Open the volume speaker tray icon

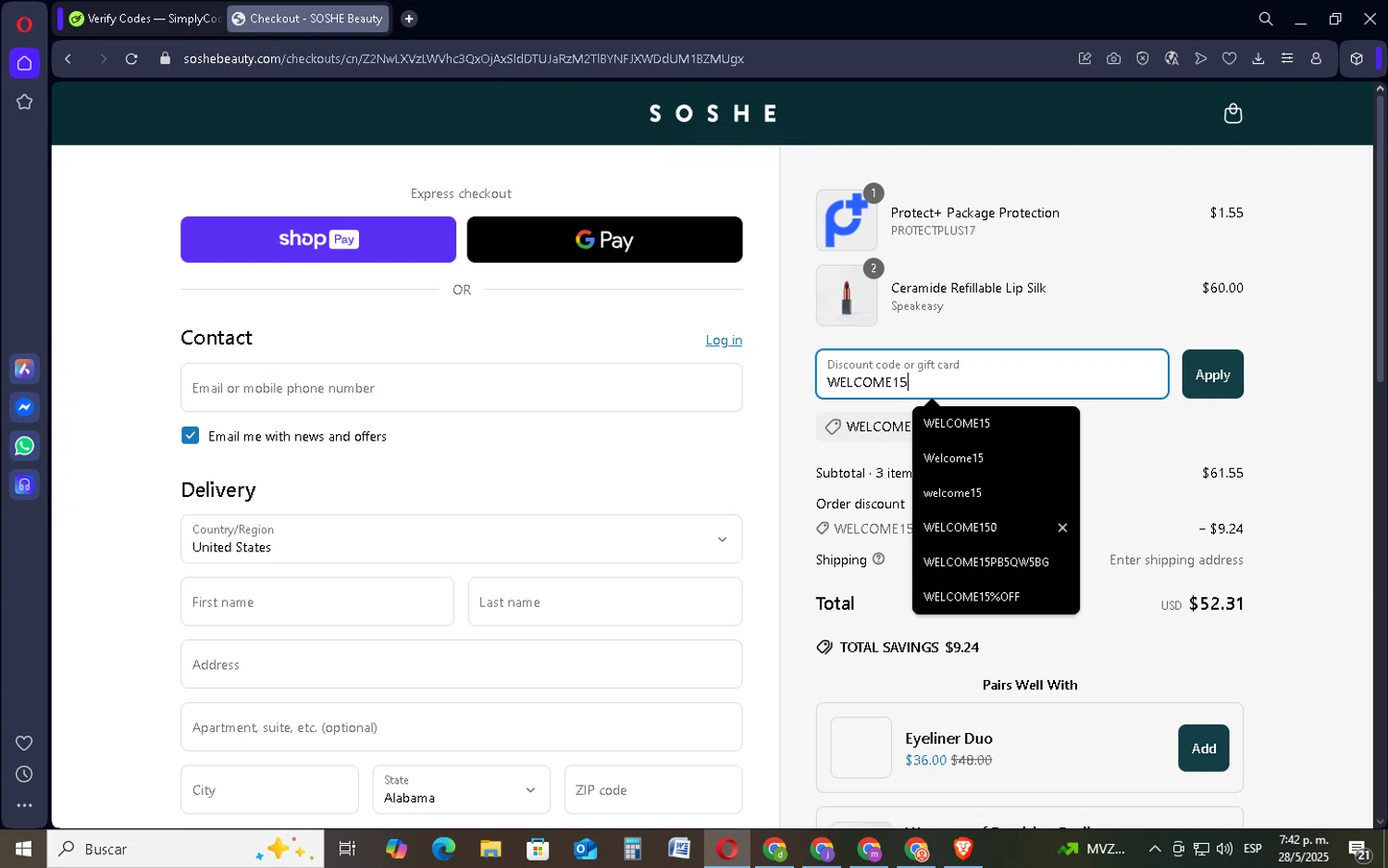point(1224,849)
